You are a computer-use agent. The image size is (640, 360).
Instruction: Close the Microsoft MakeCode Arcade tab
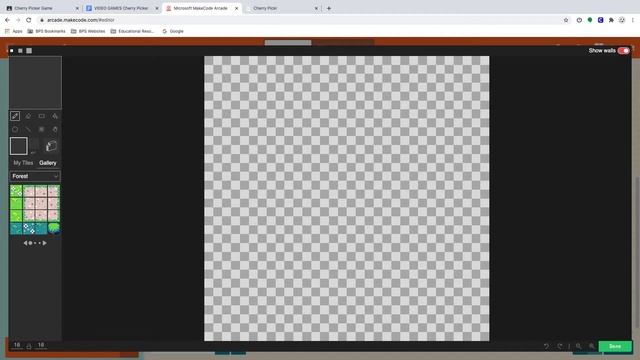(x=236, y=8)
